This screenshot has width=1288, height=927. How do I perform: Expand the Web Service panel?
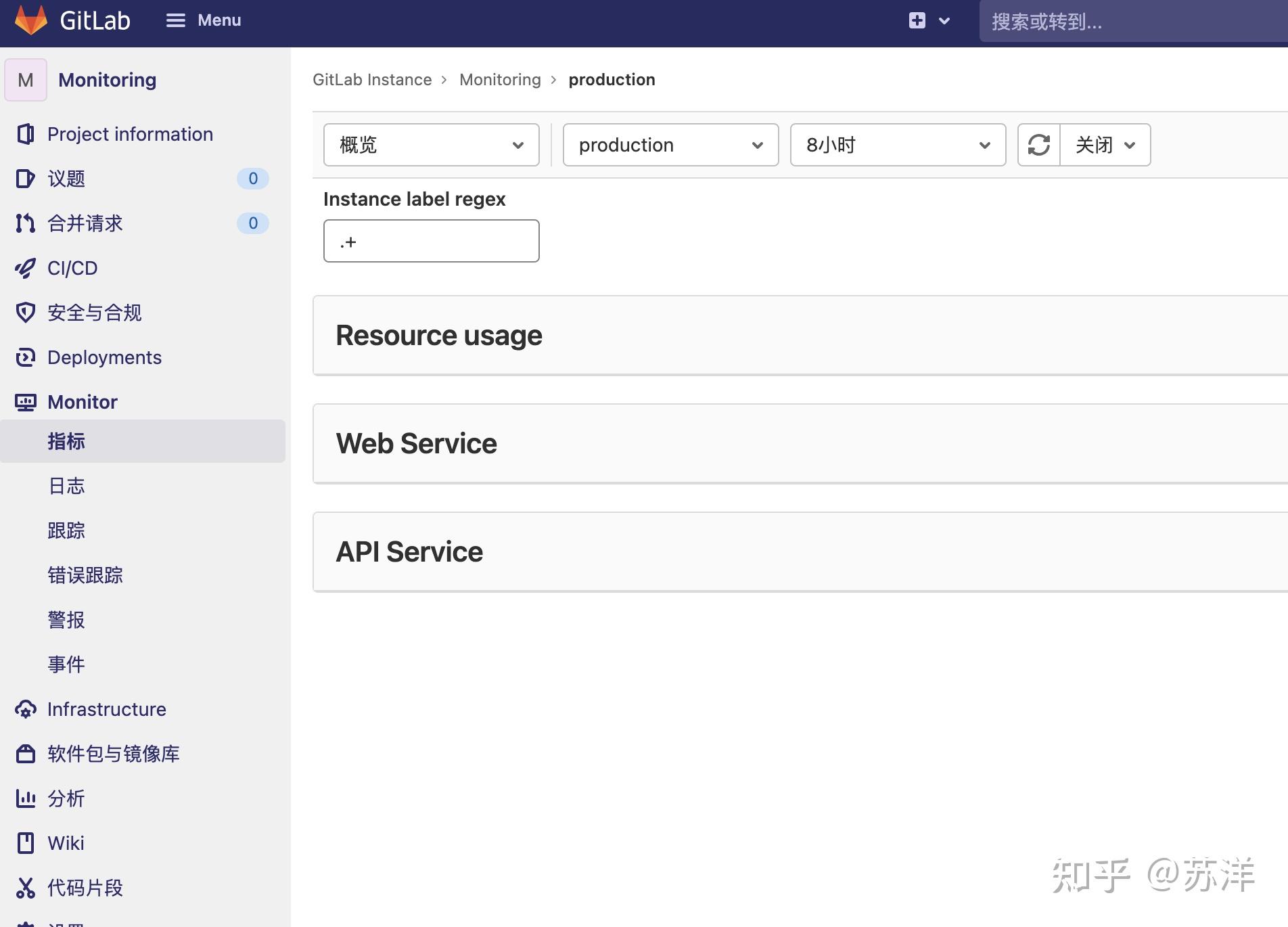(x=417, y=443)
